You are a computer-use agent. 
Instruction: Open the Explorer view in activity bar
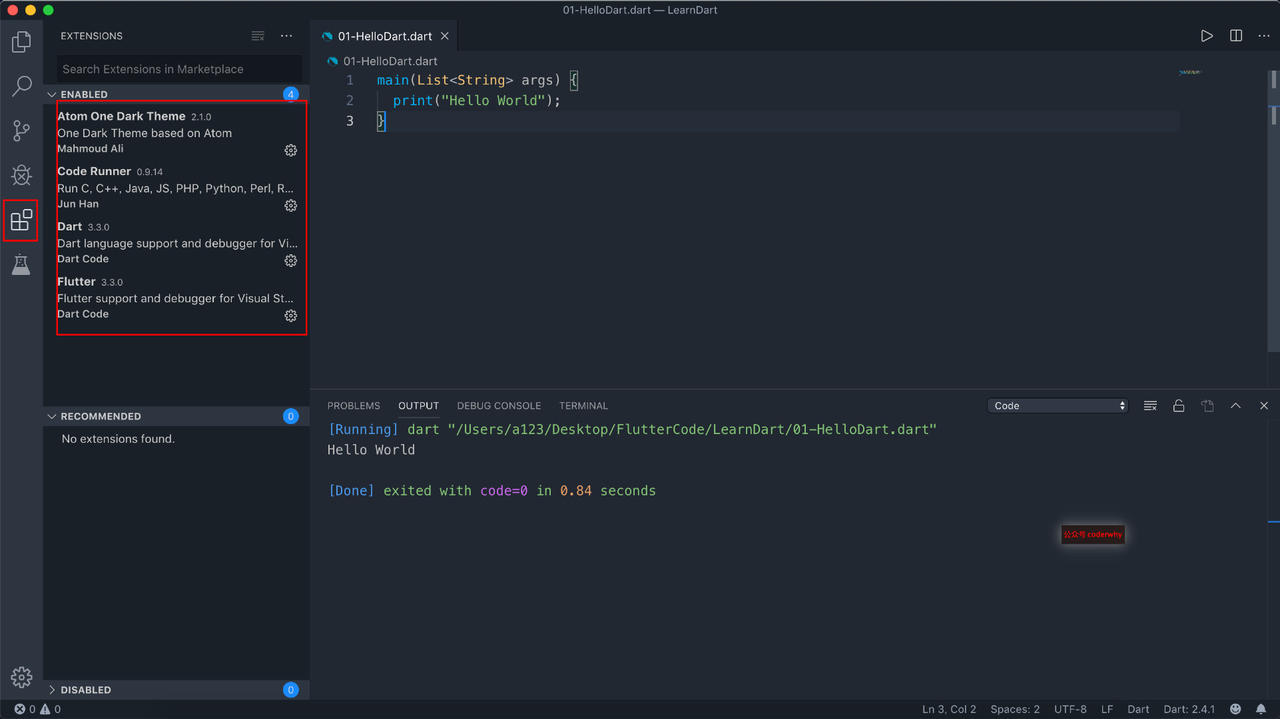click(21, 42)
